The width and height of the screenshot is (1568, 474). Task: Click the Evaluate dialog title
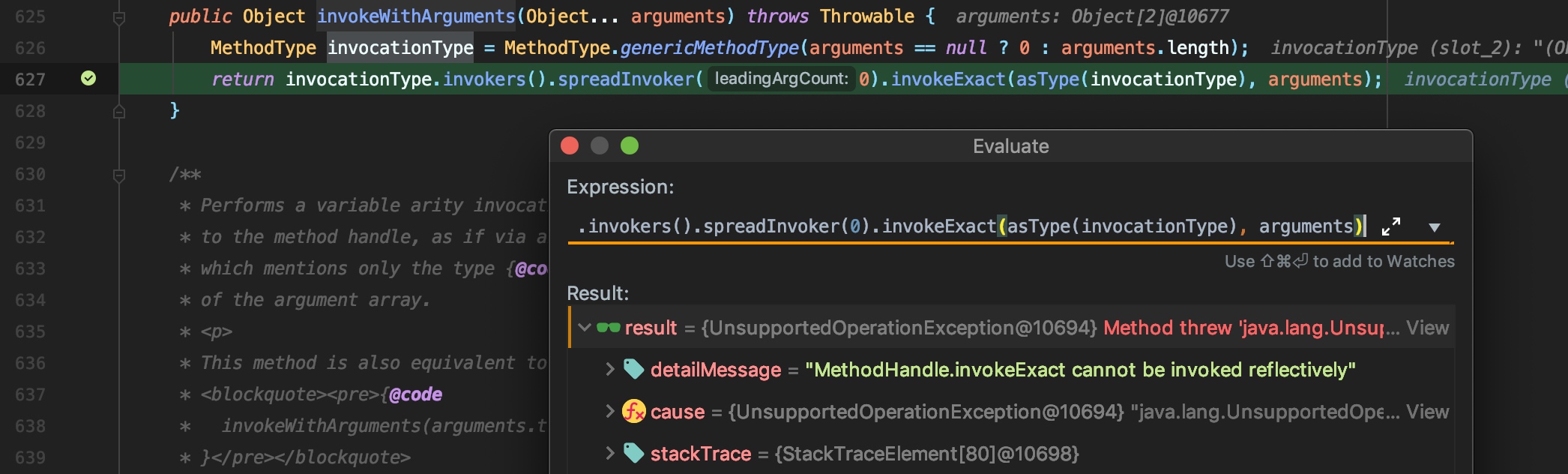(x=1010, y=146)
